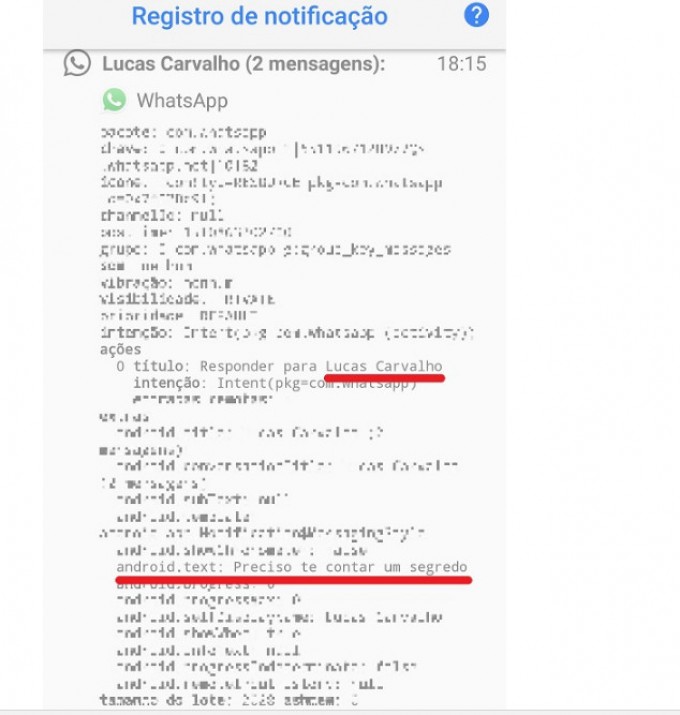
Task: Select the blurred intenção line above ações
Action: click(287, 332)
